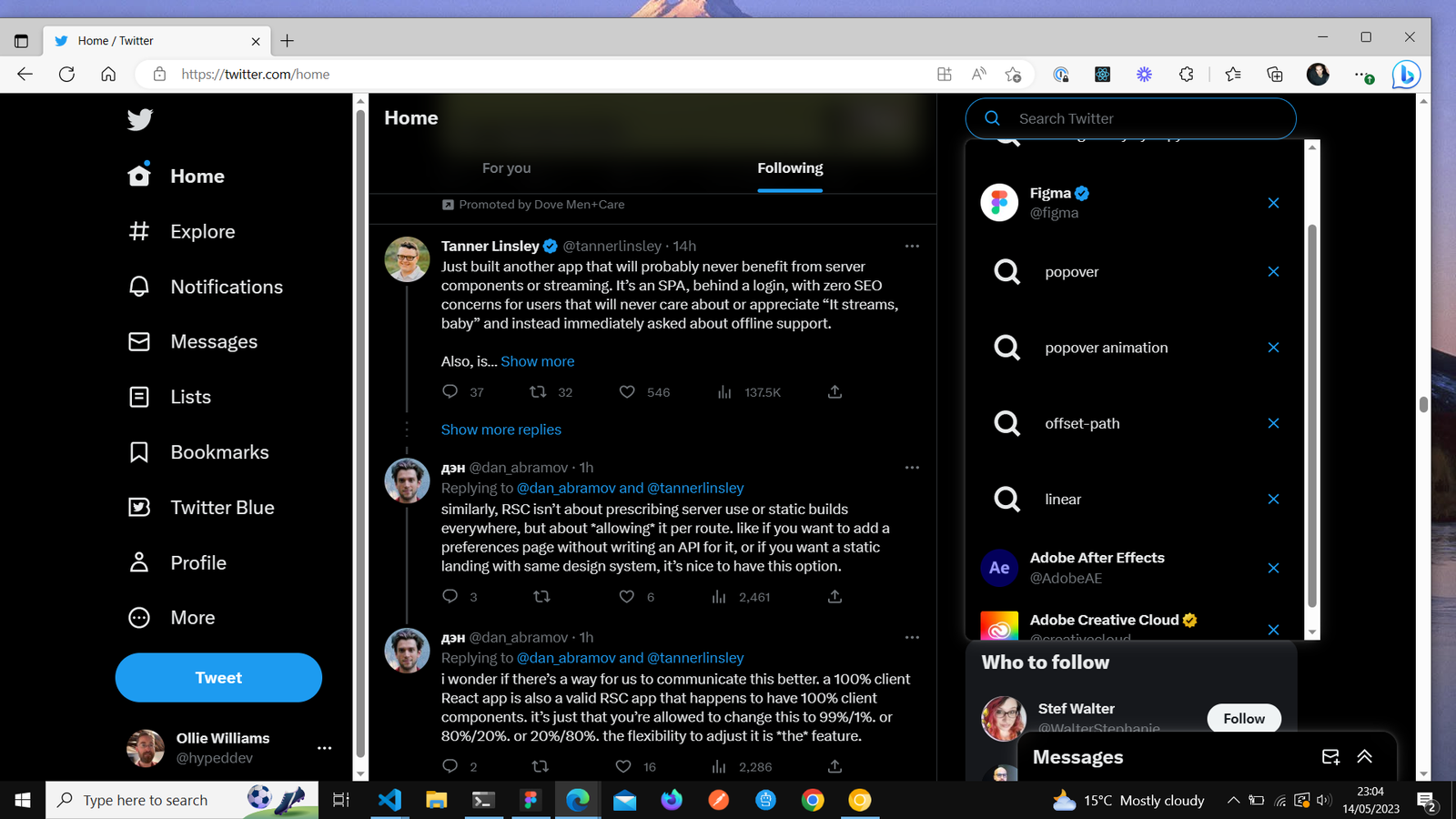
Task: Retweet dan_abramov's reply
Action: [541, 596]
